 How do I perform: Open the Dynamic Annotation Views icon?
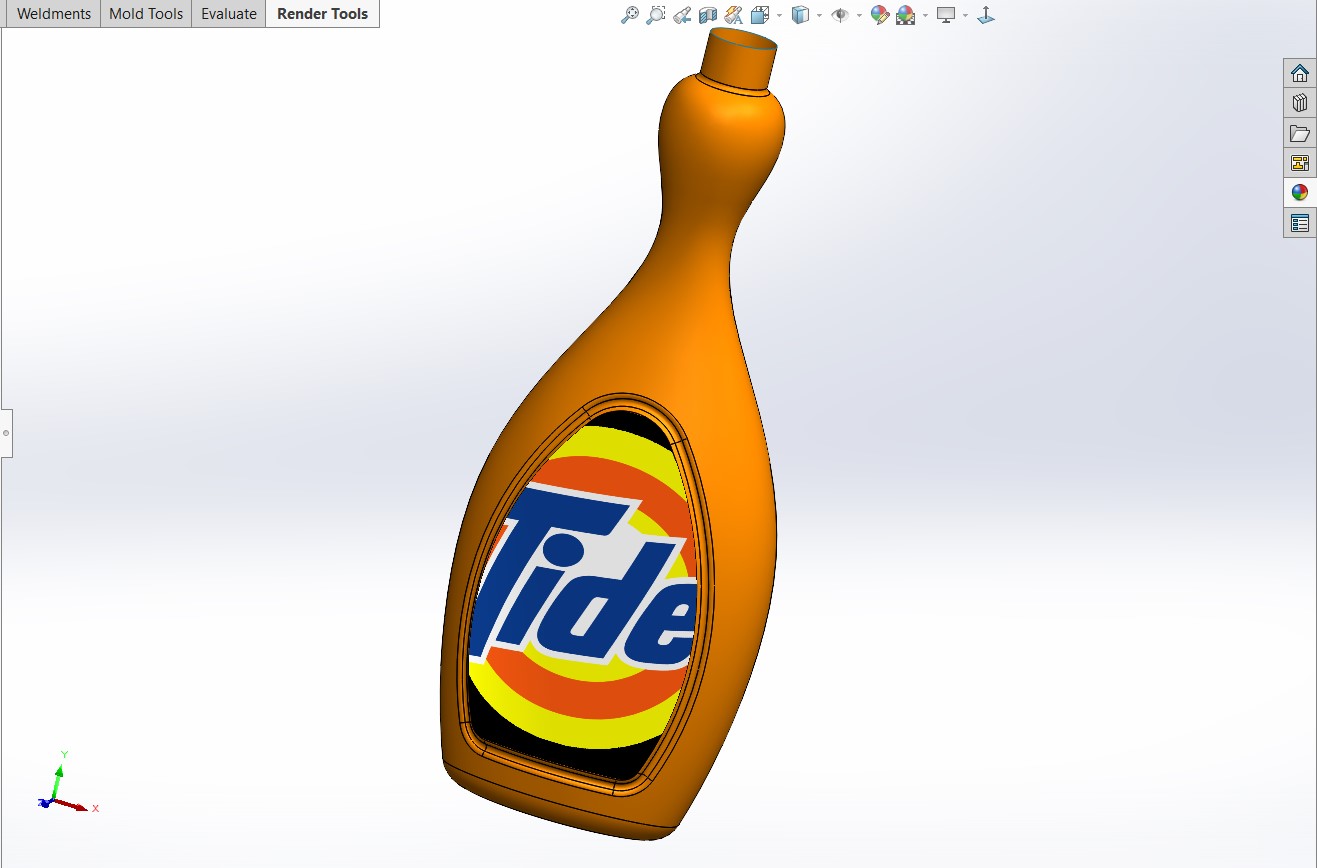(734, 15)
